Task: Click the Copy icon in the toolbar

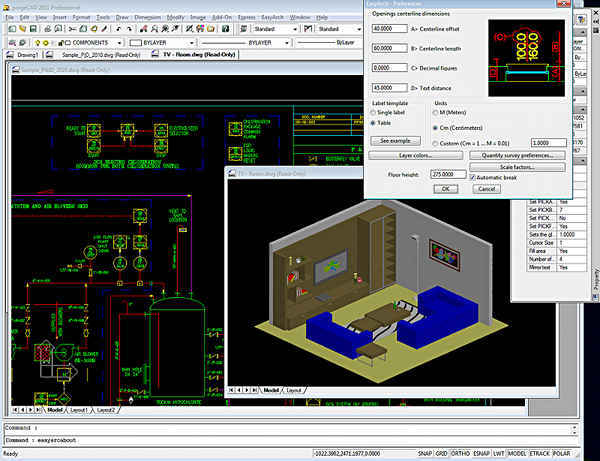Action: 83,29
